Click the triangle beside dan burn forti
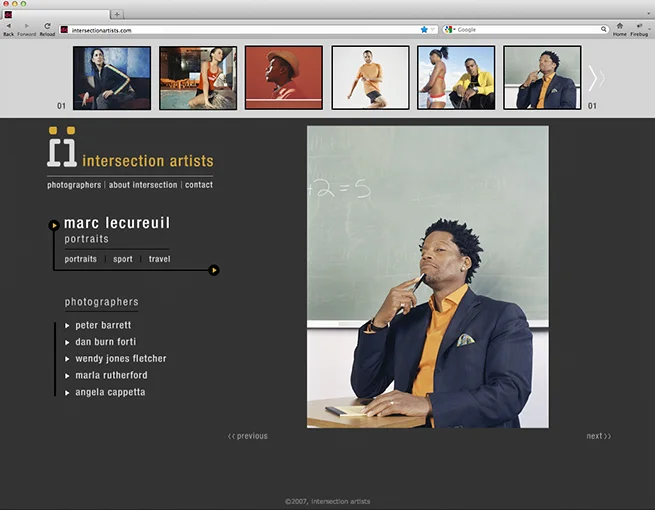 click(67, 343)
